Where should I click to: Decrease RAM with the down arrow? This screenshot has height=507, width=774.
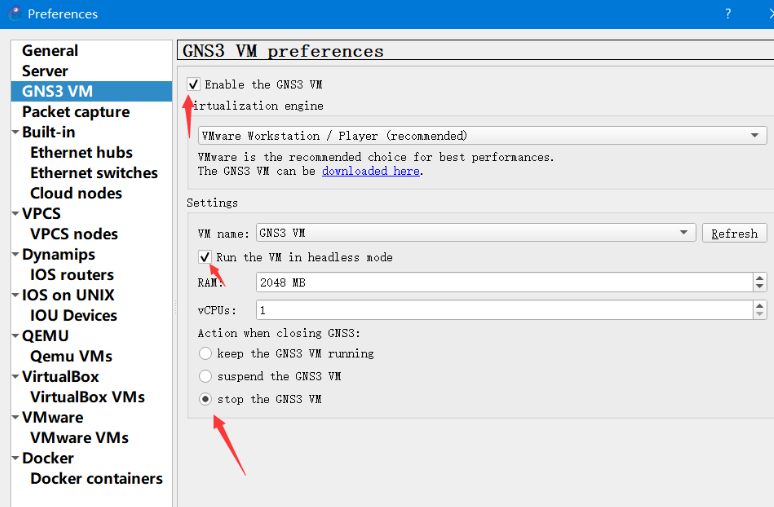(x=760, y=287)
